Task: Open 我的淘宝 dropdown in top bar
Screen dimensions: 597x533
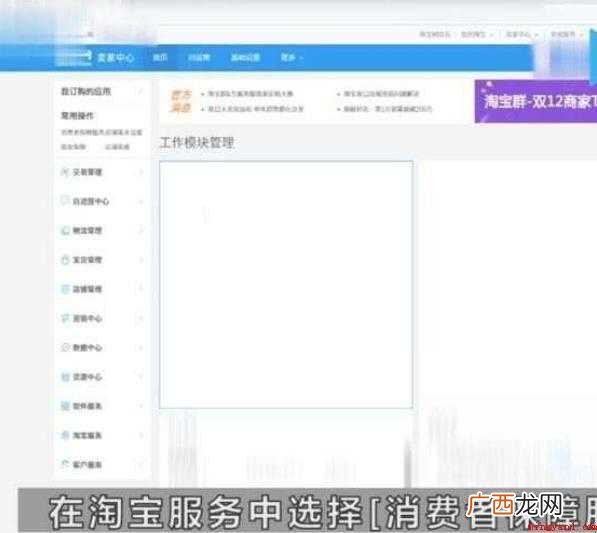Action: [477, 35]
